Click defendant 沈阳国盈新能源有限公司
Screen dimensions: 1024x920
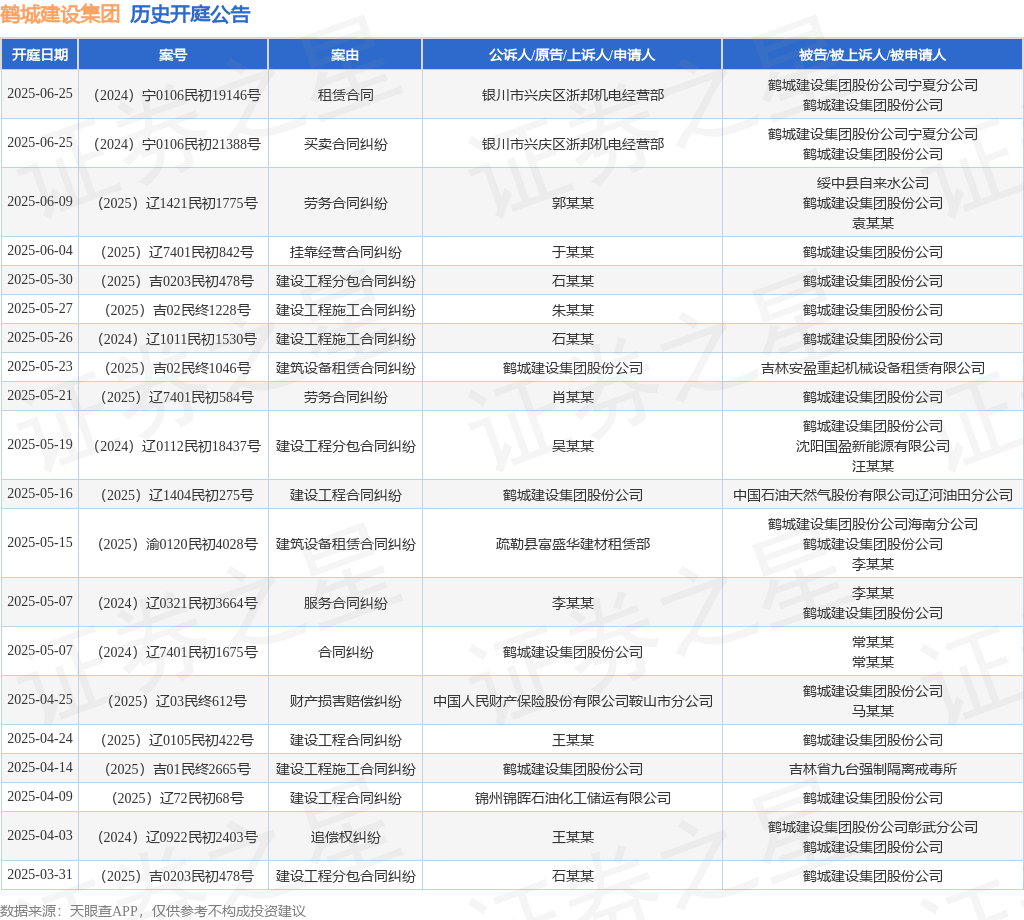(x=872, y=446)
